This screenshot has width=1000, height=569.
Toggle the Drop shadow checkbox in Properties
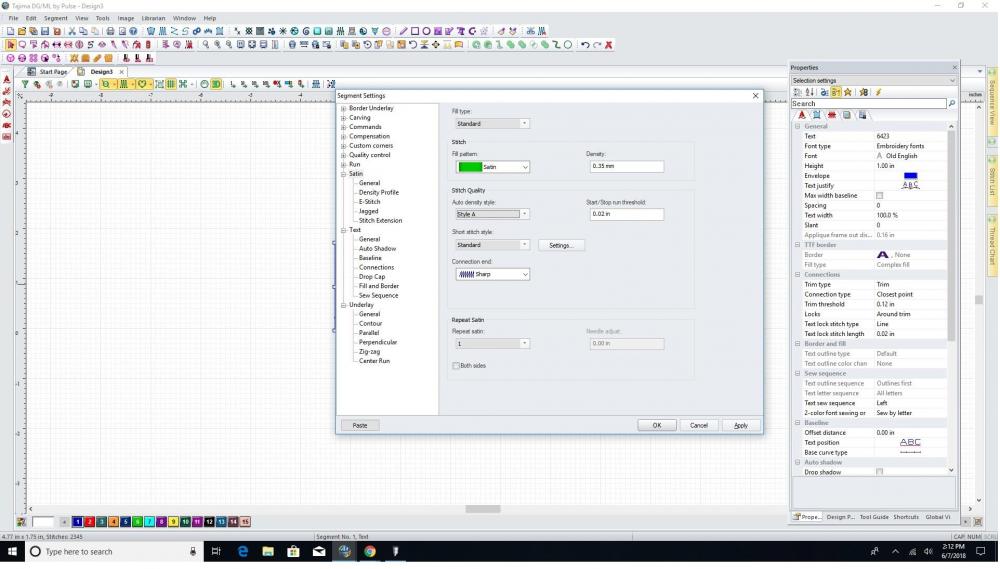tap(879, 472)
